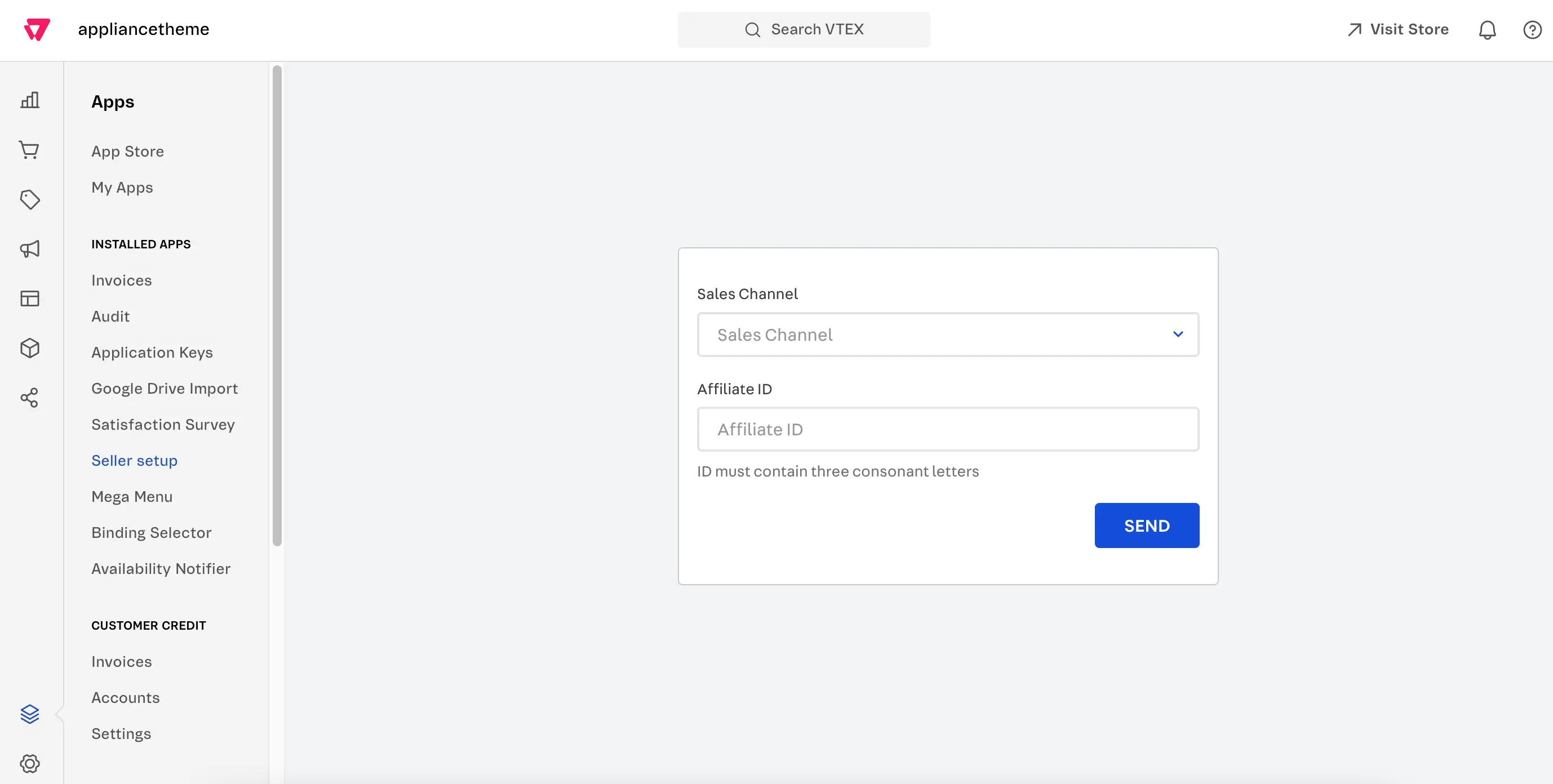Select the shopping cart orders icon
Viewport: 1553px width, 784px height.
(29, 150)
